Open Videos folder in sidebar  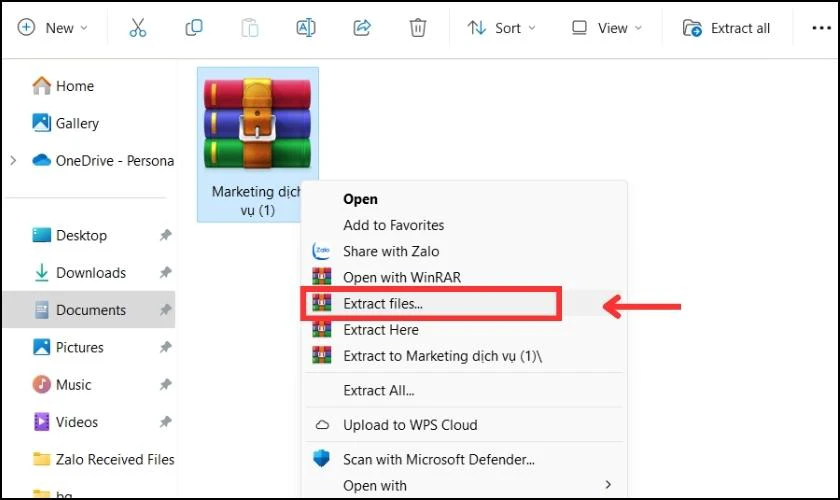click(65, 422)
